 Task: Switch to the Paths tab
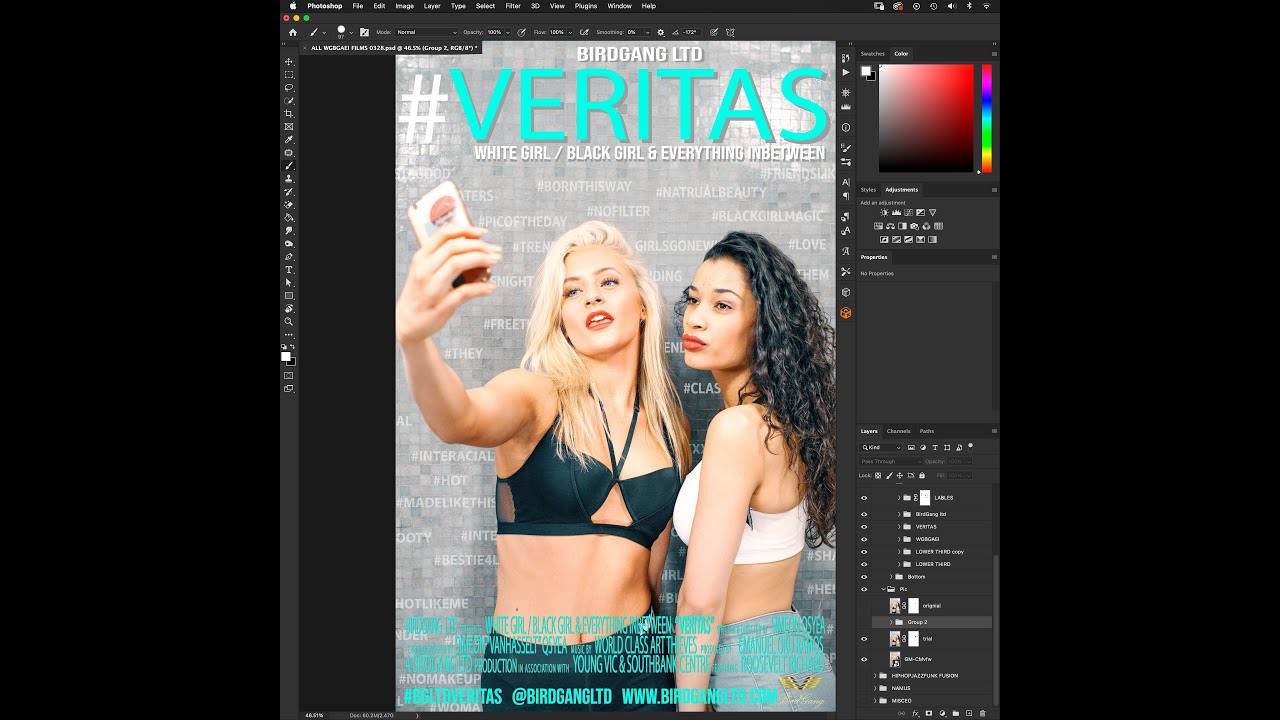(927, 431)
